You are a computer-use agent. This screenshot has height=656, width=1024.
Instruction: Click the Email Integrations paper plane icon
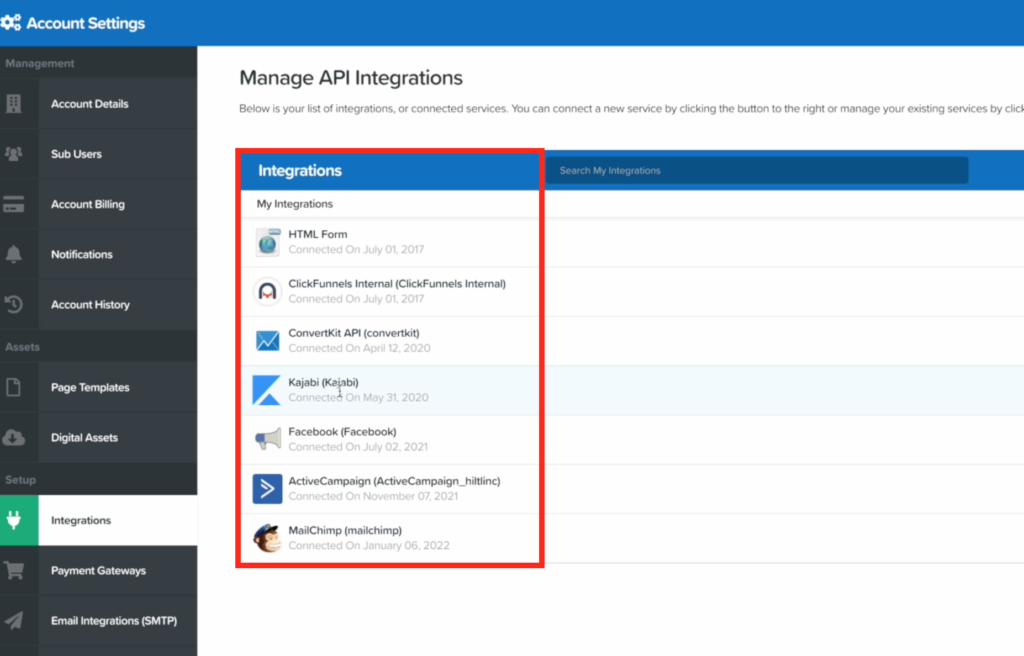[14, 621]
